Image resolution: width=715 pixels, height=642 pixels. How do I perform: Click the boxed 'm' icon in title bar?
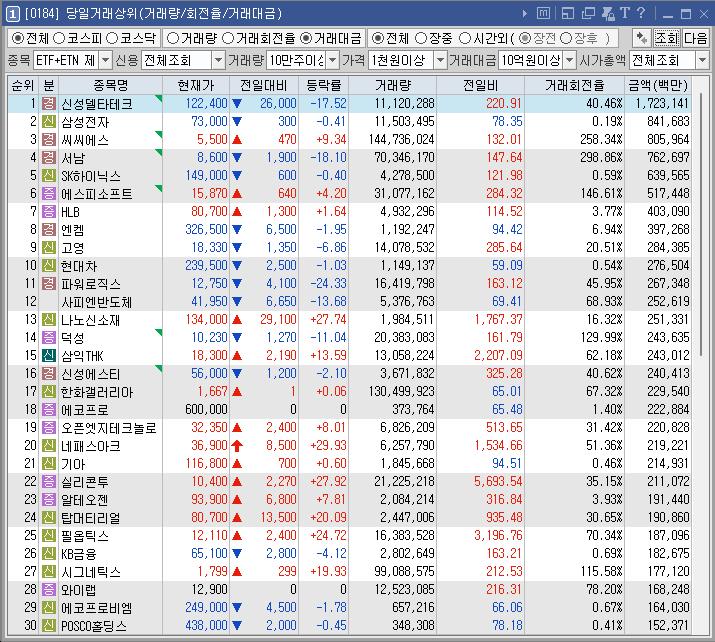pos(543,14)
